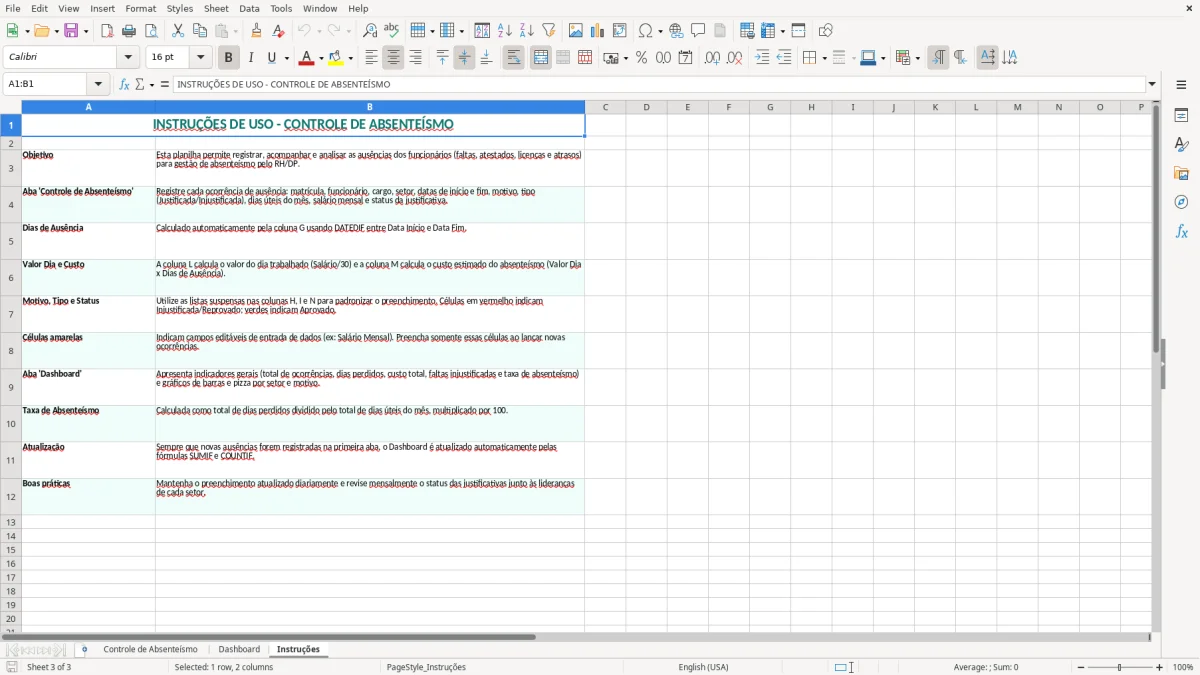
Task: Toggle Wrap Text
Action: (x=513, y=58)
